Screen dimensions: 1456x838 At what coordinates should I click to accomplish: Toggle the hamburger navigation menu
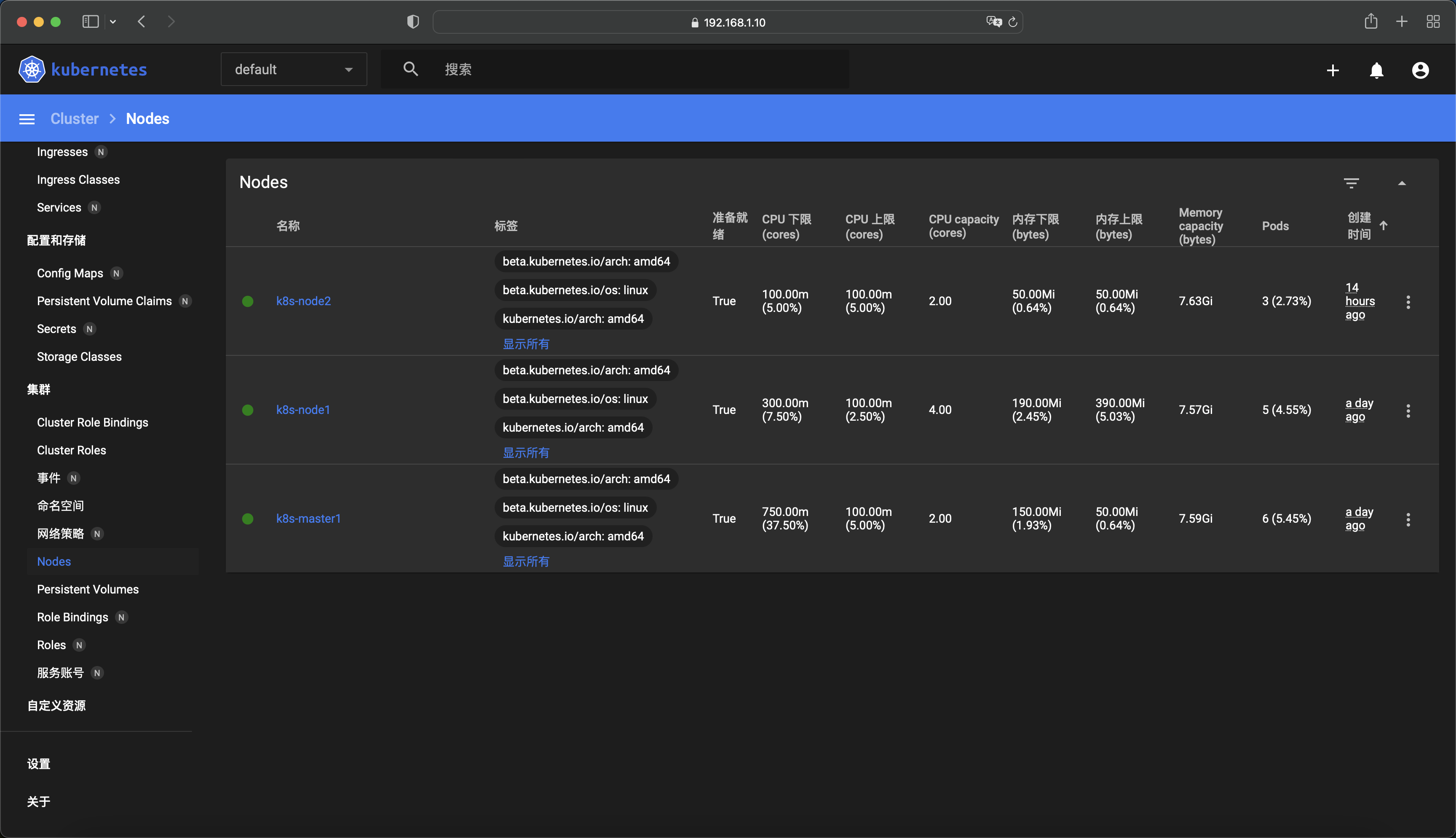point(27,119)
